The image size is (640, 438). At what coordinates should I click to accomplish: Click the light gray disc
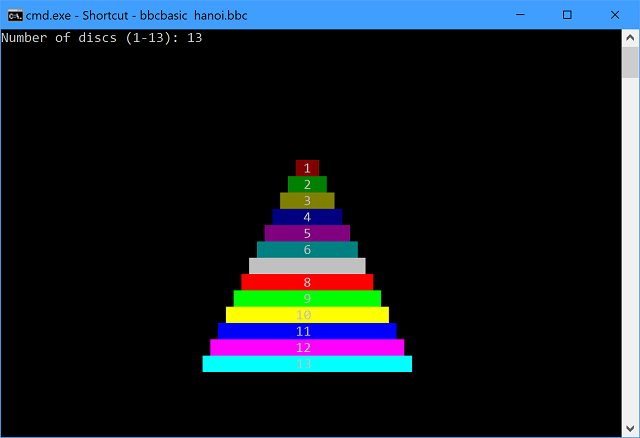click(x=307, y=266)
